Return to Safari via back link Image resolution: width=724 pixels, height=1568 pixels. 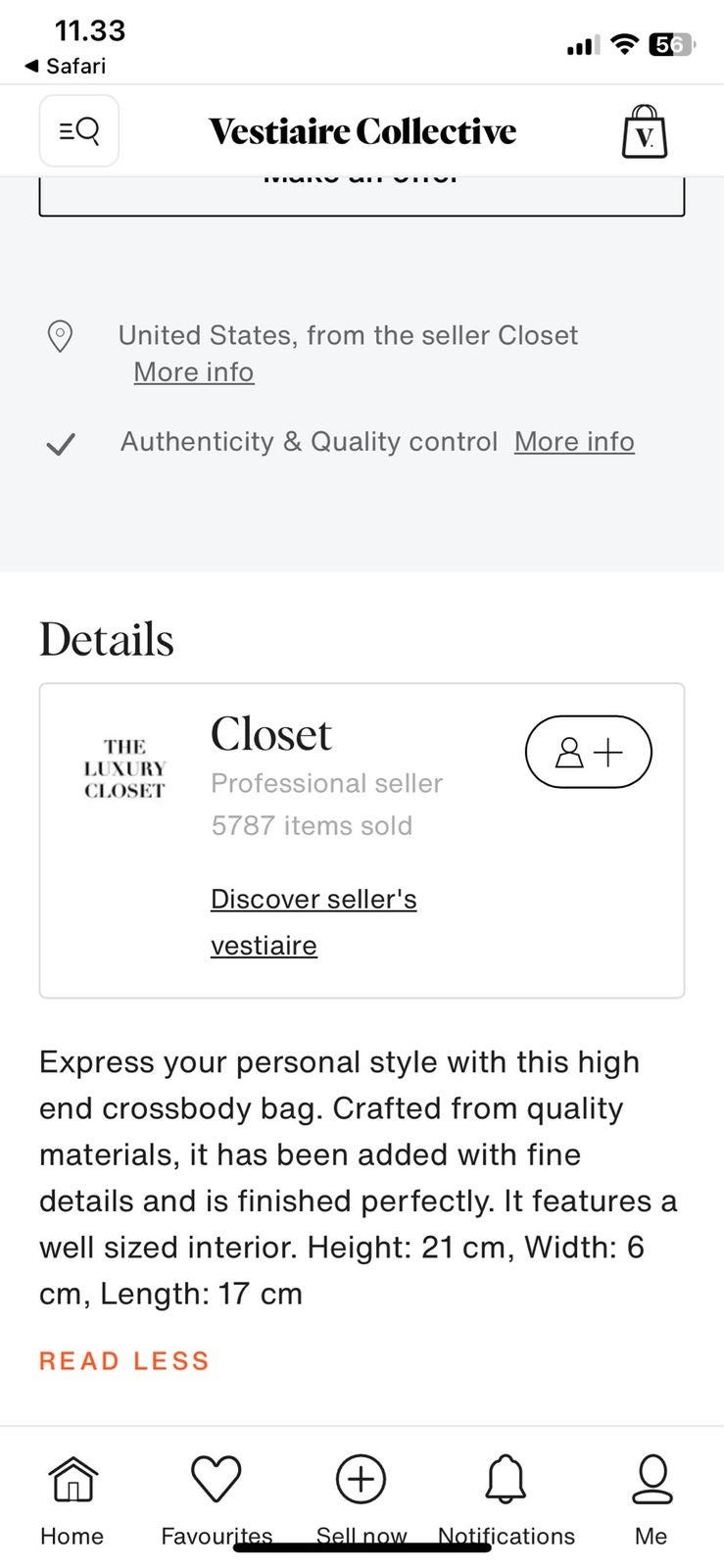(66, 66)
